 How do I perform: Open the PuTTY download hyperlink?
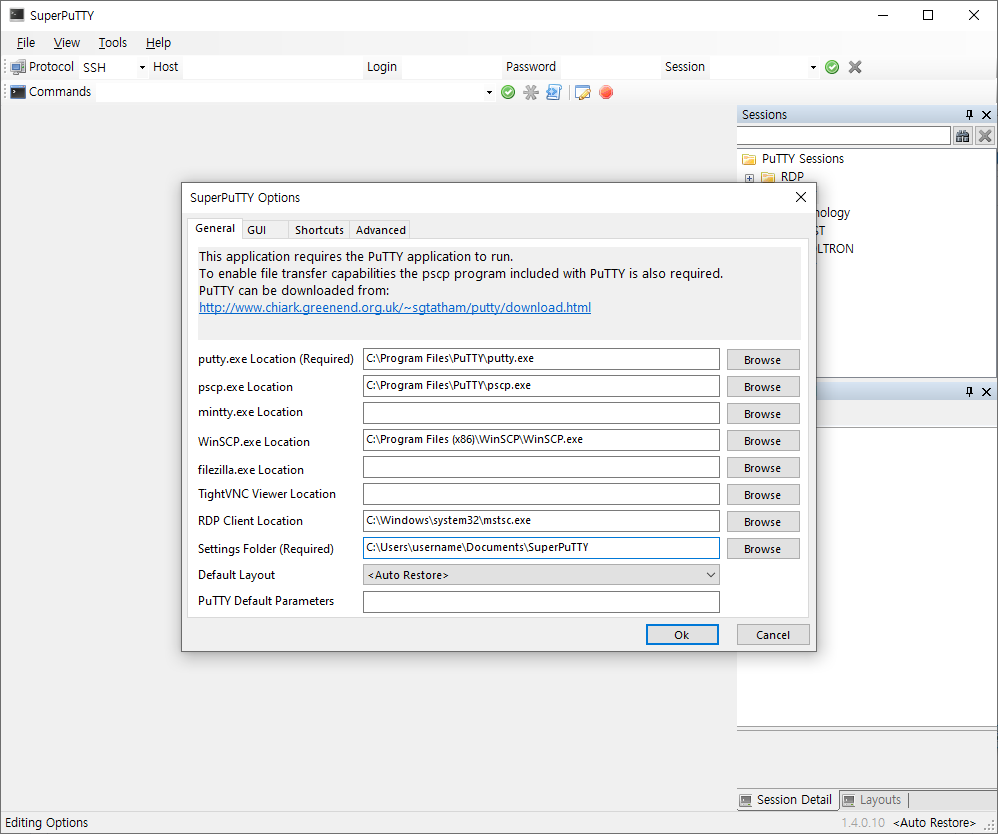[395, 307]
